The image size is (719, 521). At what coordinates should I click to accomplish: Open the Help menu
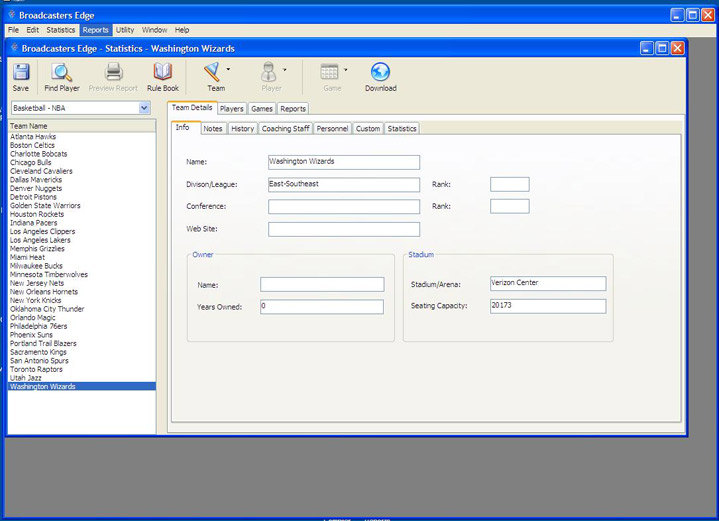pyautogui.click(x=182, y=30)
